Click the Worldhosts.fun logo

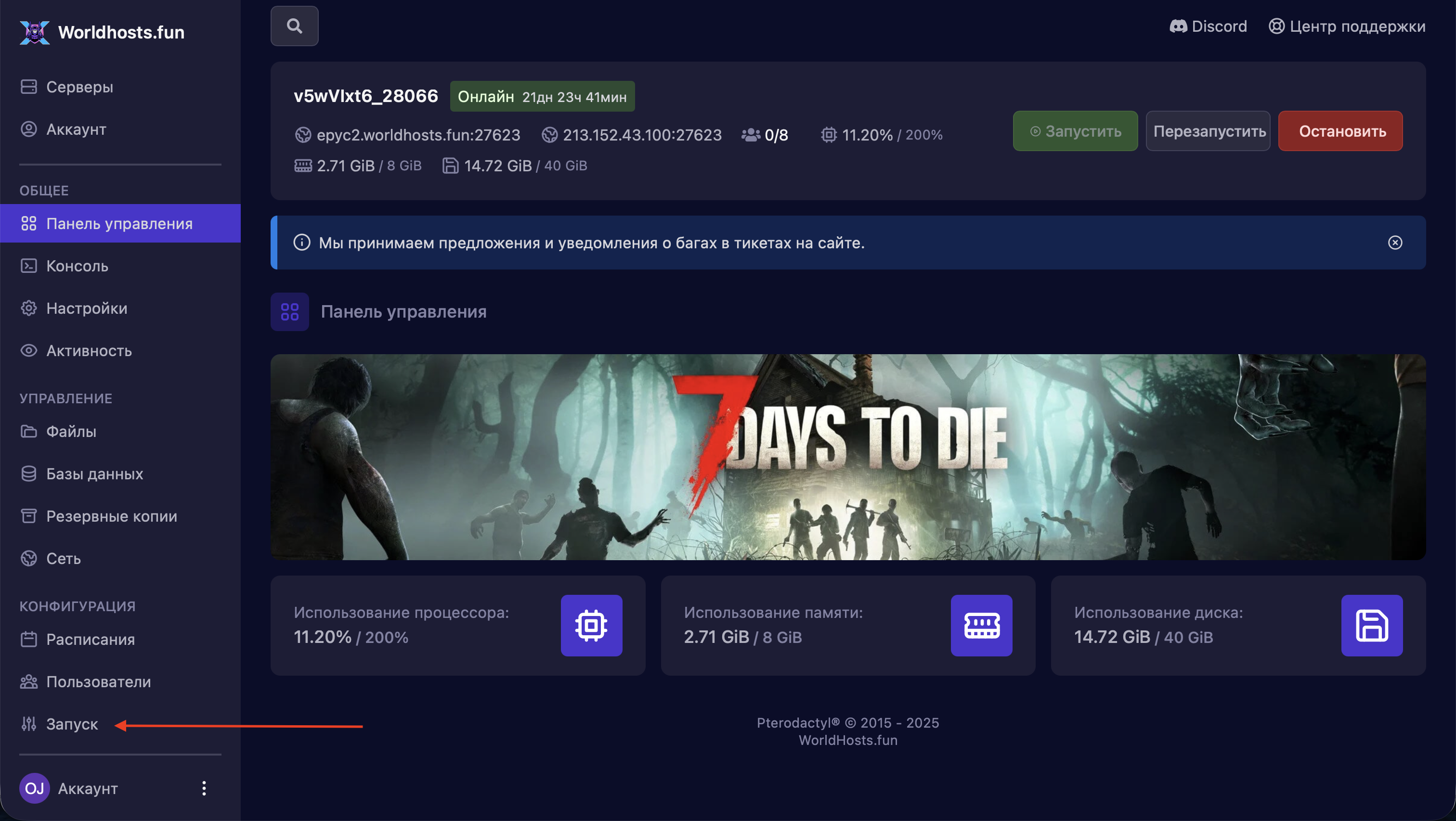tap(102, 32)
